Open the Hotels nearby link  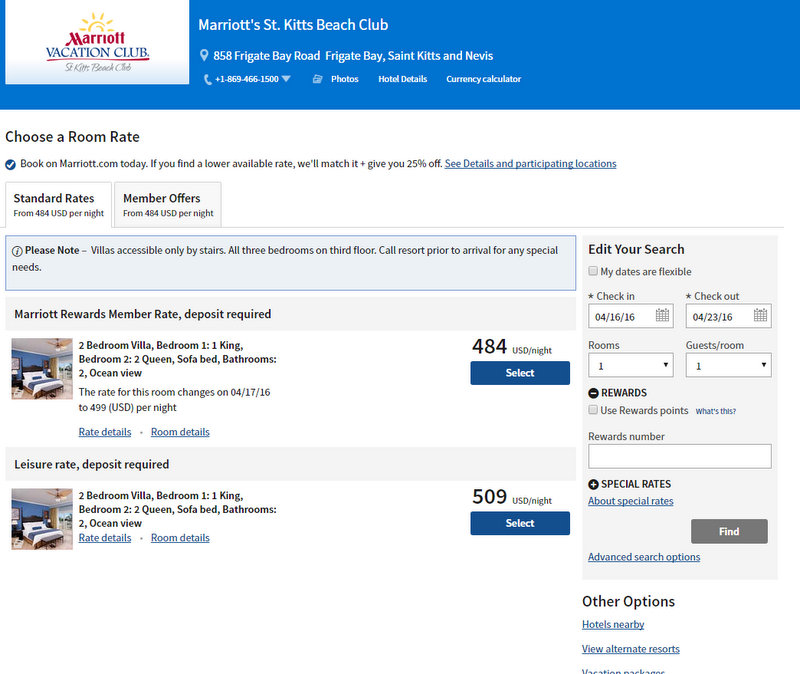[x=613, y=625]
